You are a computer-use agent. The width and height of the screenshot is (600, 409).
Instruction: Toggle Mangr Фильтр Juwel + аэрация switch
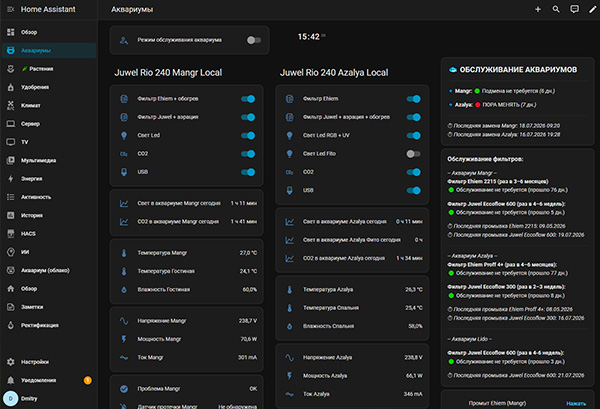[x=248, y=117]
